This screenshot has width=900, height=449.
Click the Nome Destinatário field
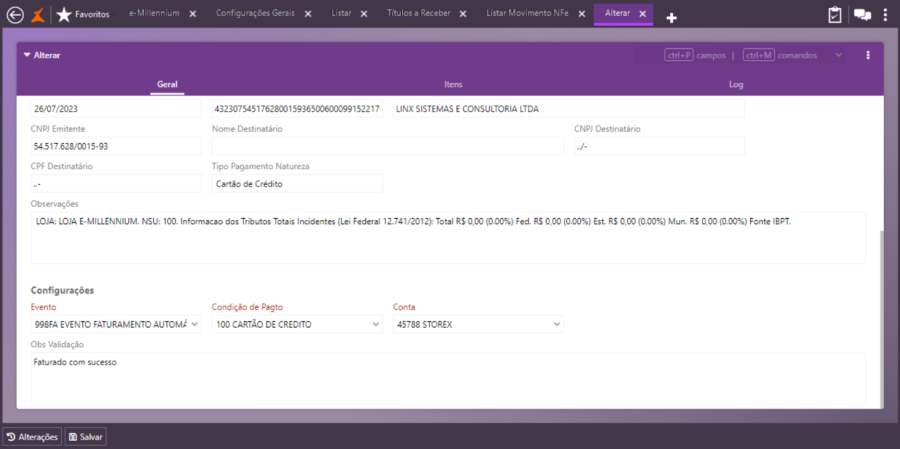coord(388,146)
